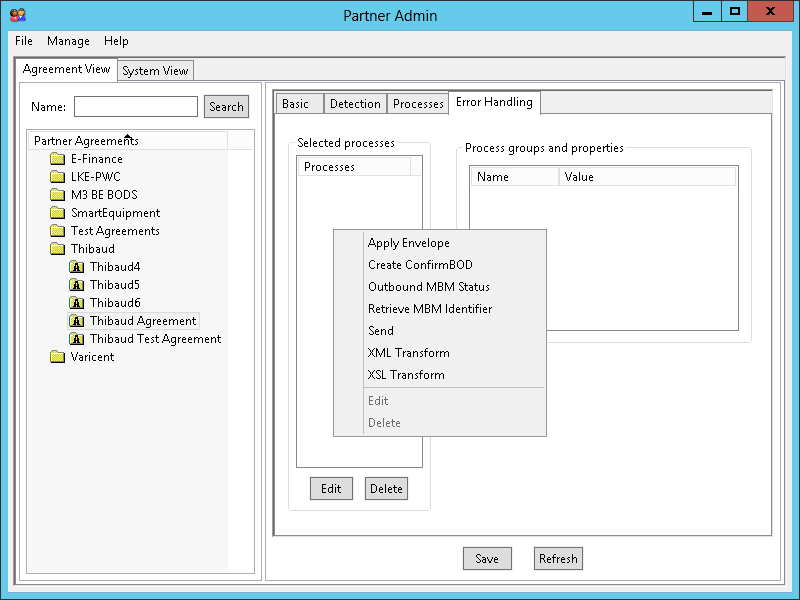
Task: Click the Thibaud4 agreement icon
Action: 76,267
